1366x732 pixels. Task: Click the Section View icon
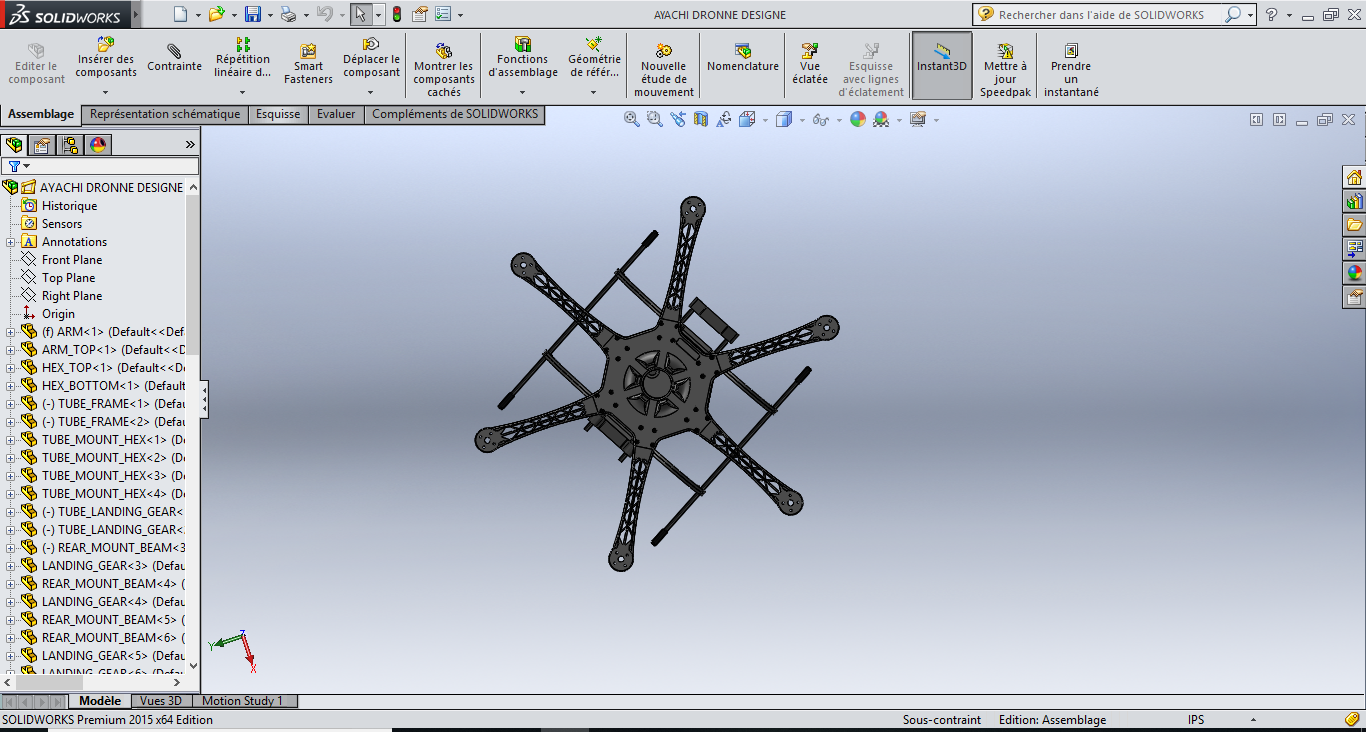point(700,119)
